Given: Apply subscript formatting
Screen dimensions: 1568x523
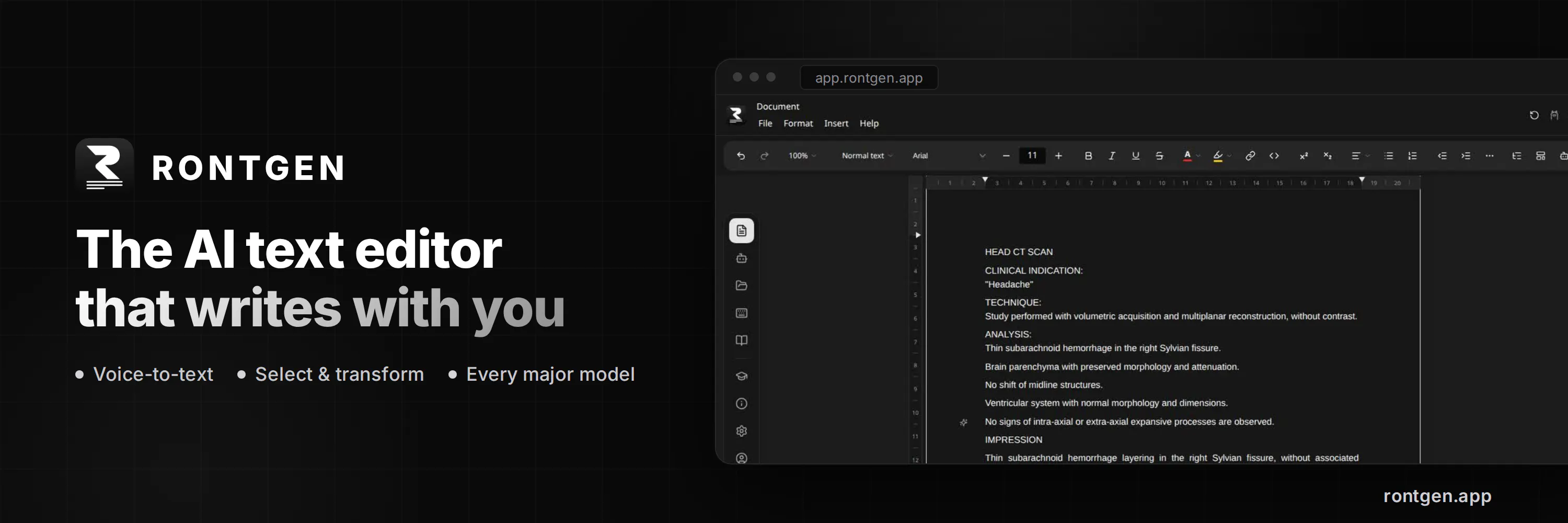Looking at the screenshot, I should [1328, 156].
